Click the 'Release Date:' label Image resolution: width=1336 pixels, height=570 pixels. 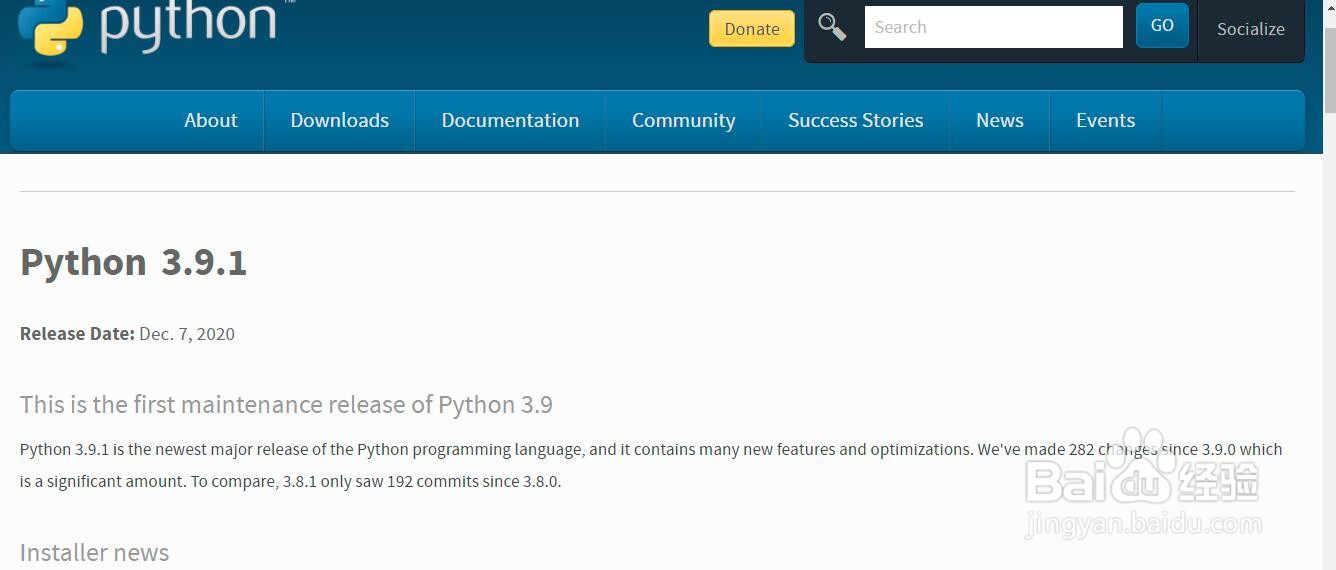click(77, 334)
